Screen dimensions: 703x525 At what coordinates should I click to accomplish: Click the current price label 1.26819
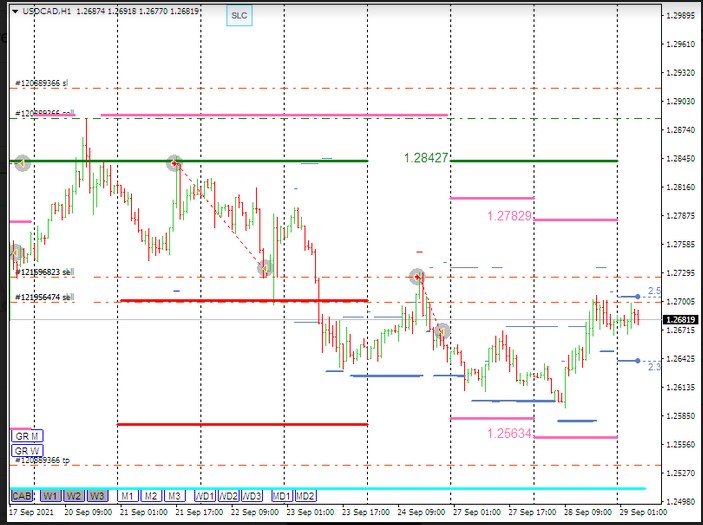coord(682,320)
